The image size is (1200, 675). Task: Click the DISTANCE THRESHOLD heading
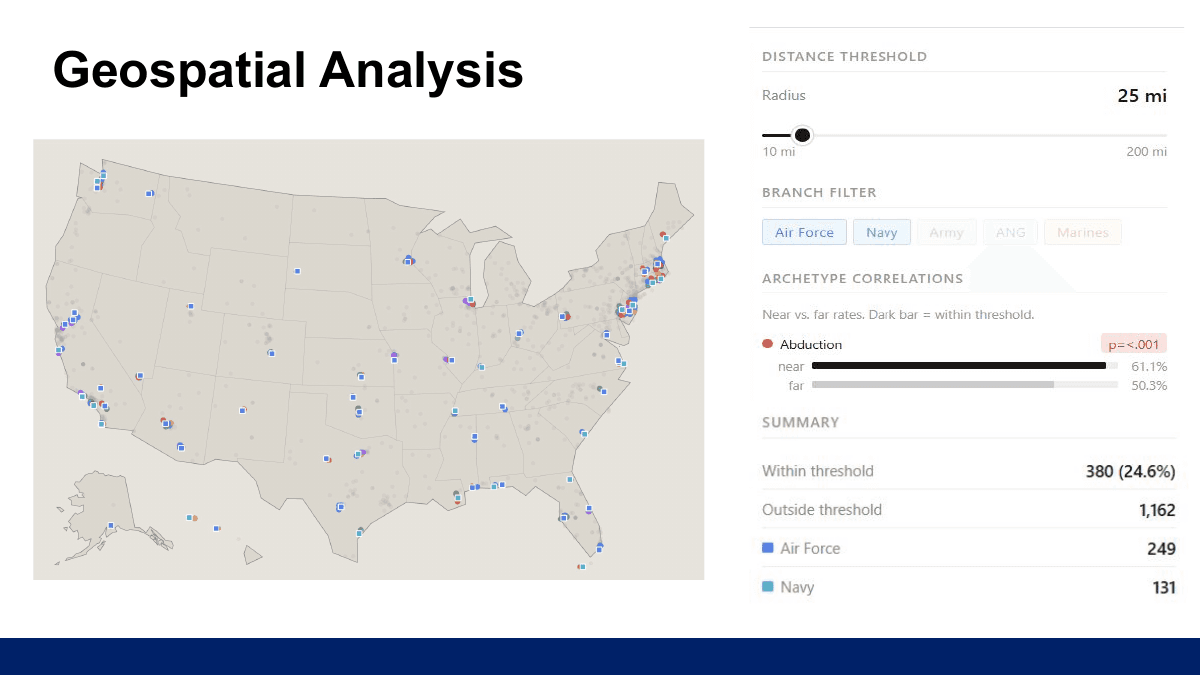pos(844,57)
